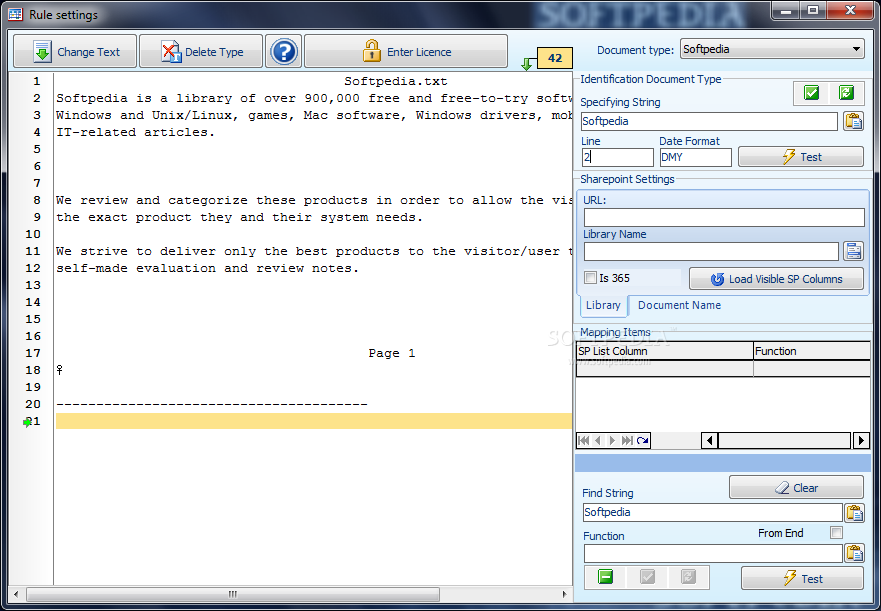Switch to the Library tab
The image size is (881, 611).
[x=603, y=305]
